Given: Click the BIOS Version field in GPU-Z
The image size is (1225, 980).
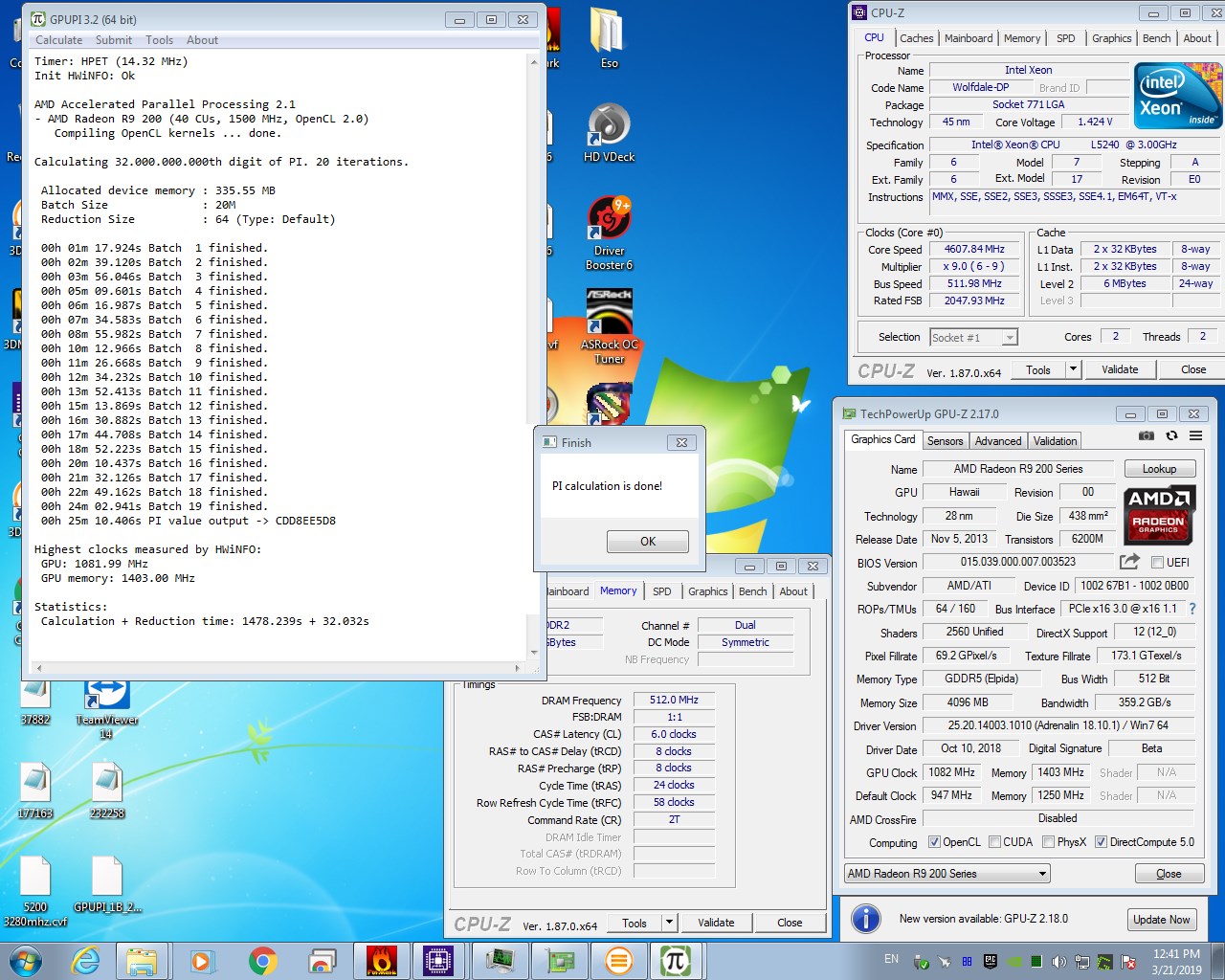Looking at the screenshot, I should point(1018,562).
